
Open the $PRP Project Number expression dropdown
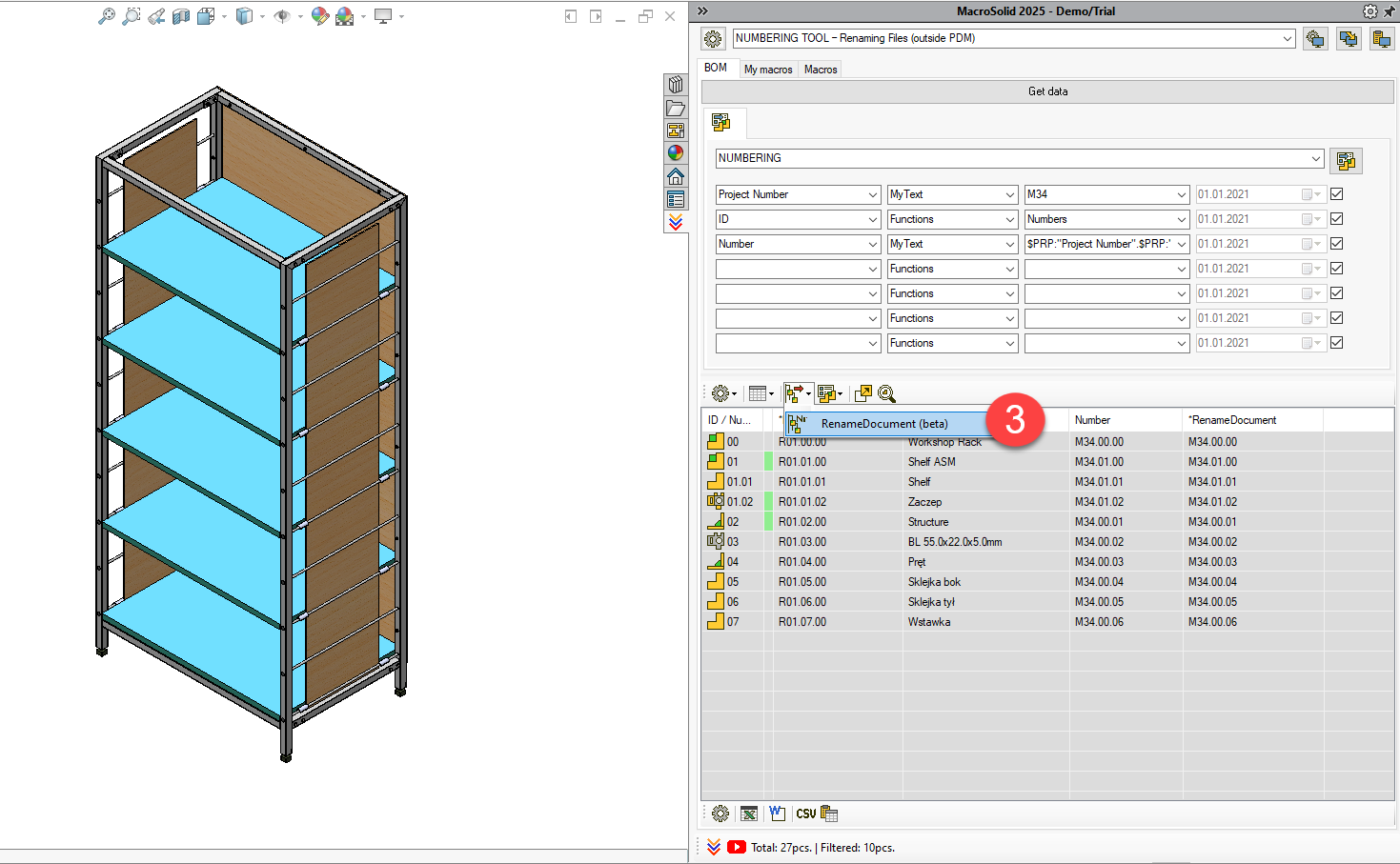click(1182, 244)
